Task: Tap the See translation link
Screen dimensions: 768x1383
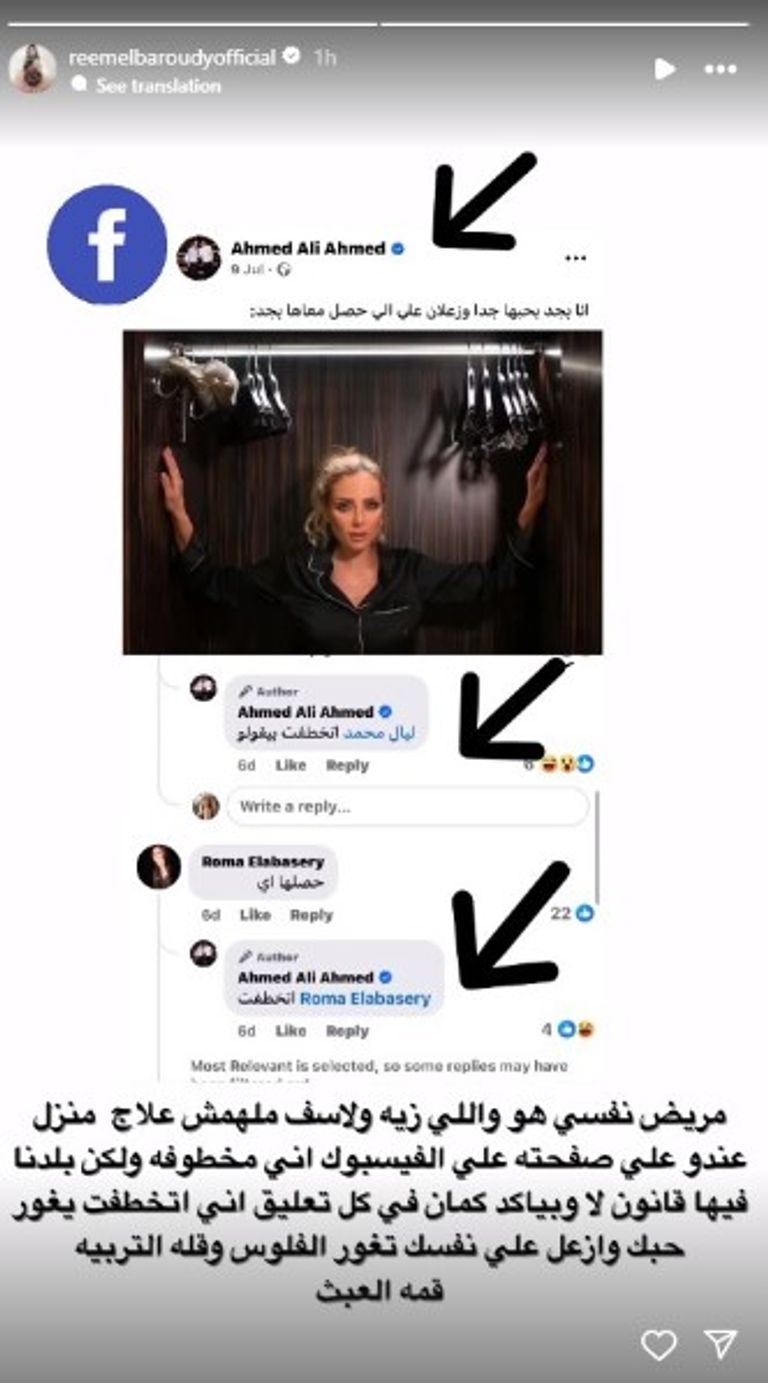Action: pos(158,86)
